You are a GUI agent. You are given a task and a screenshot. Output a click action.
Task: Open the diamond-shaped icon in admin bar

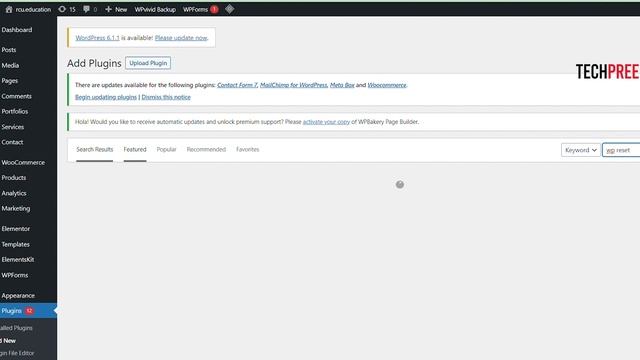pos(229,9)
